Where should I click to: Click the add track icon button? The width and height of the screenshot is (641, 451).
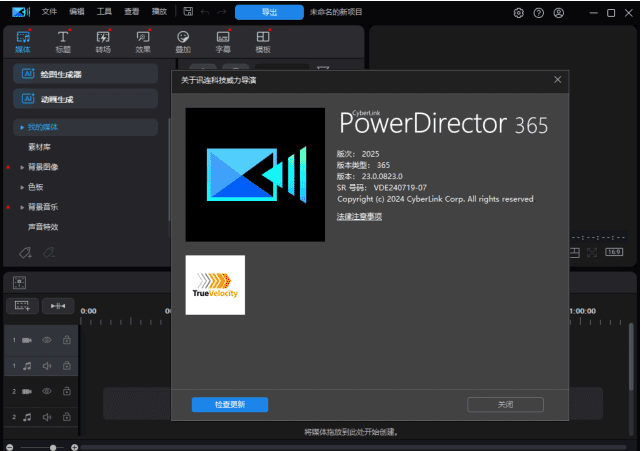pos(22,306)
